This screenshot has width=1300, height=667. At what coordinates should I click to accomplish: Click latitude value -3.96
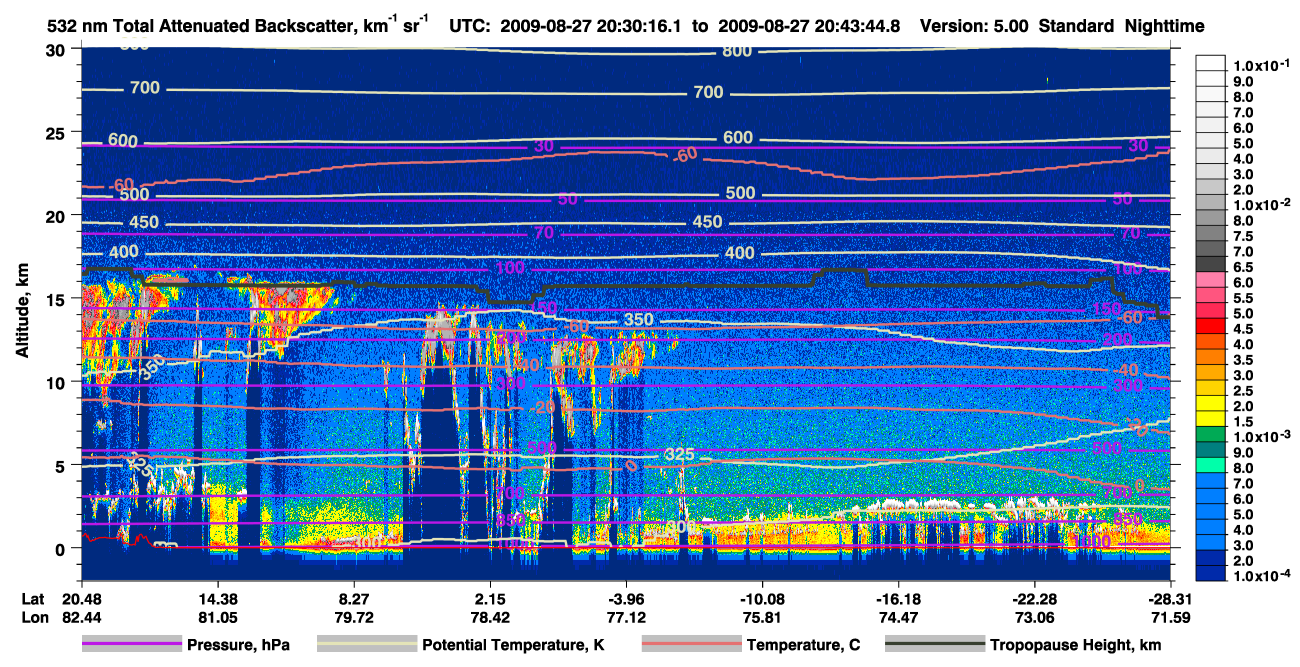(626, 600)
